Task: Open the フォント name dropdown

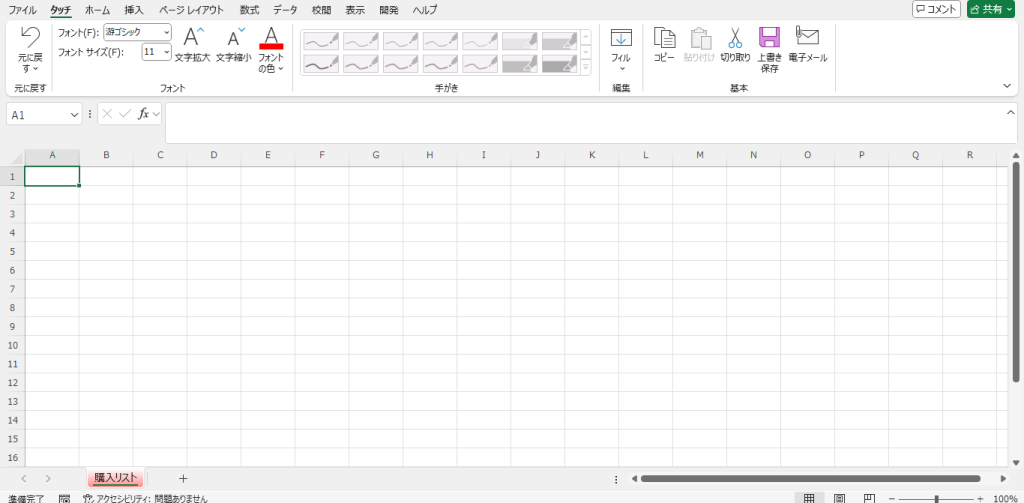Action: click(x=166, y=32)
